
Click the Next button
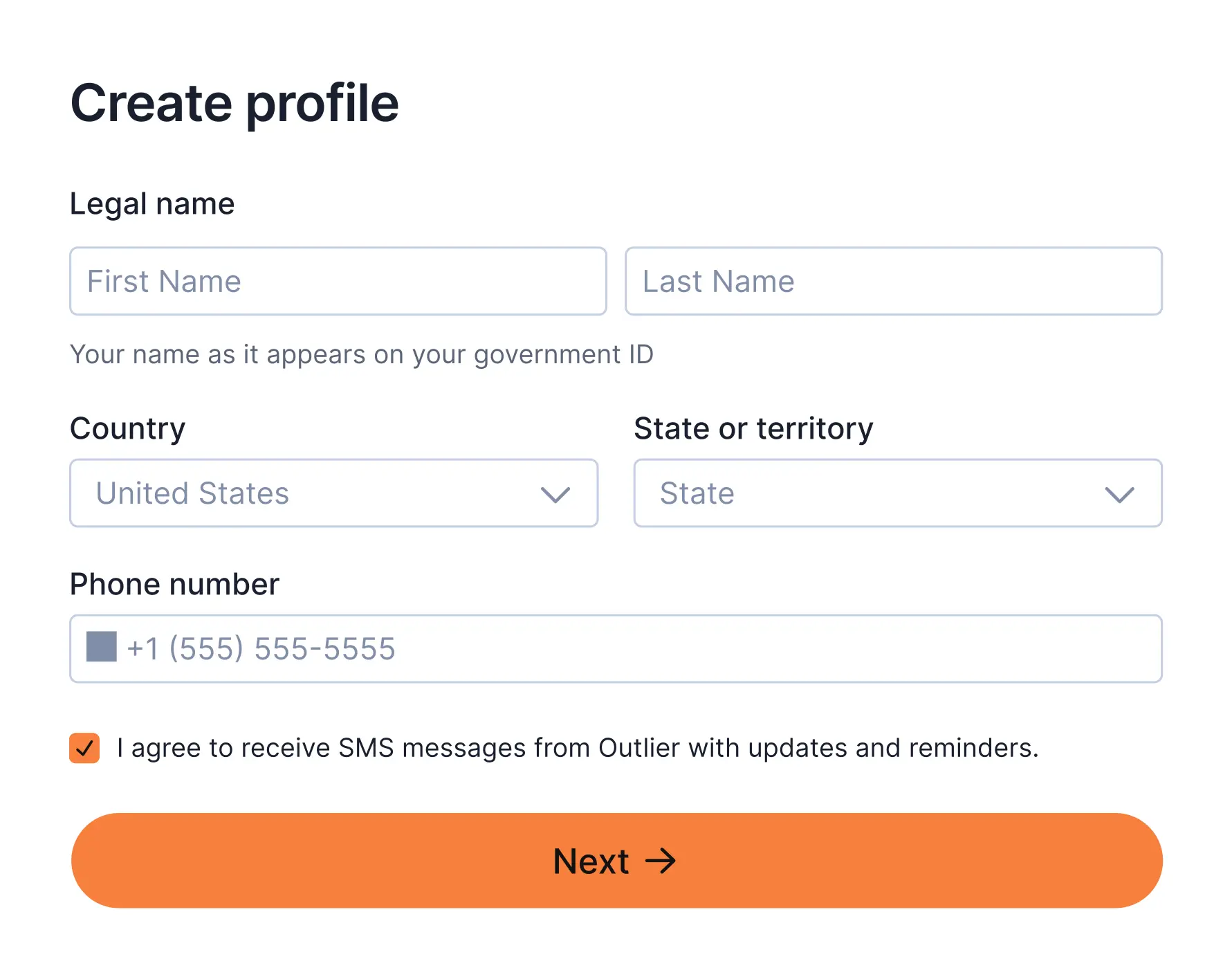tap(616, 861)
